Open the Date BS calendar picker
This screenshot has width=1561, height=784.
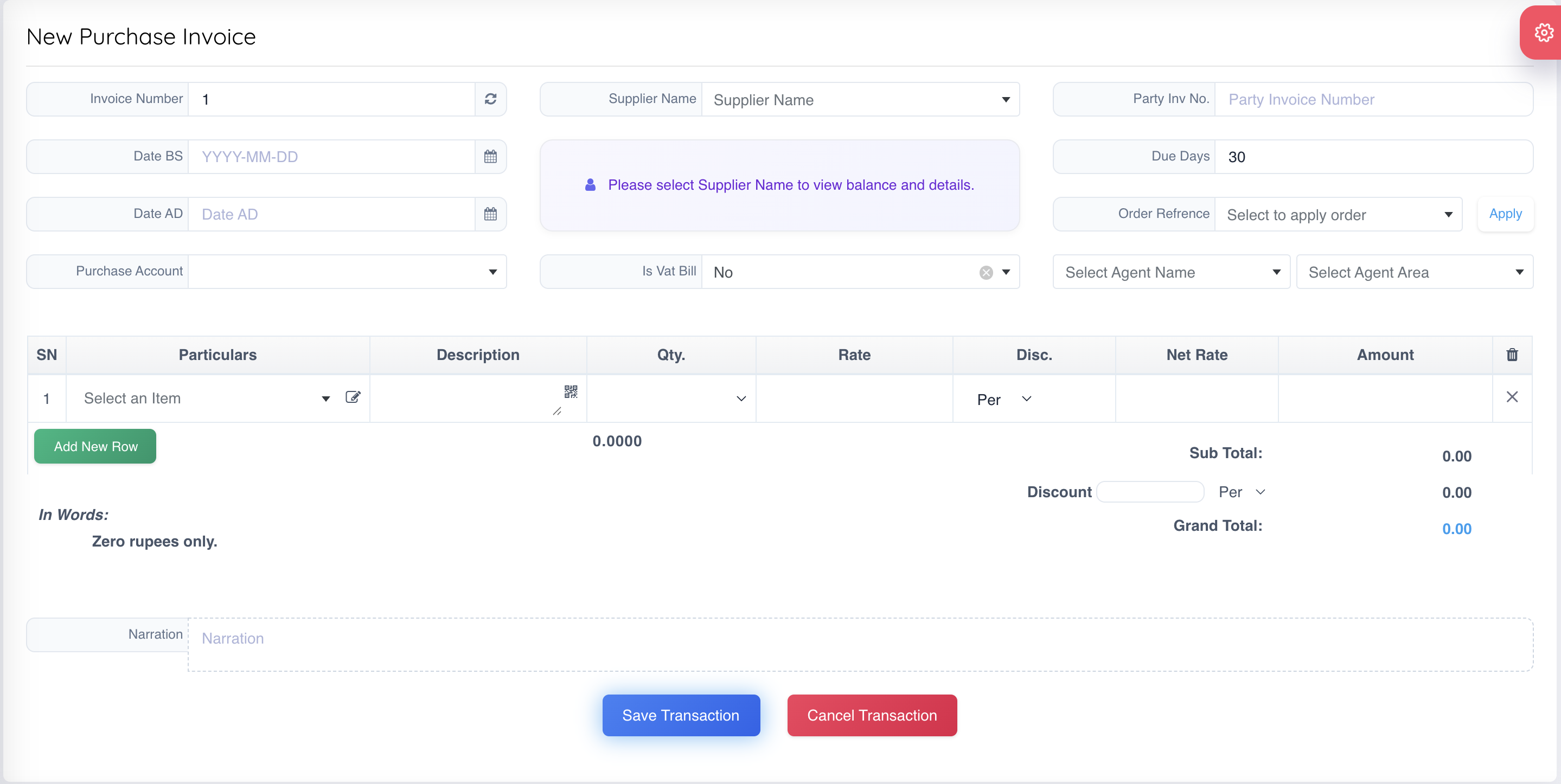490,156
